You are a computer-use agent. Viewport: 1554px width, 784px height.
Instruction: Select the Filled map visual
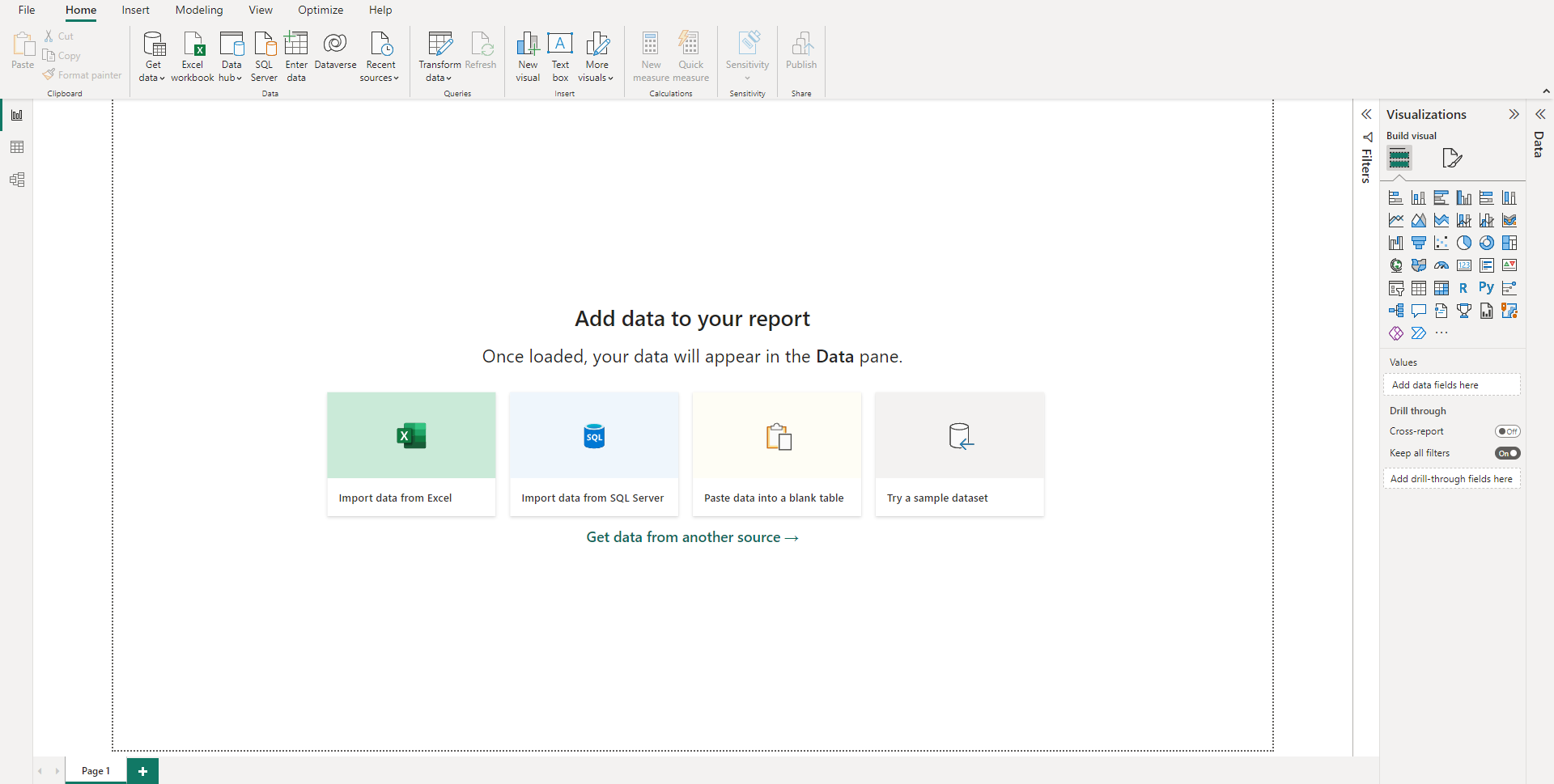[1419, 265]
